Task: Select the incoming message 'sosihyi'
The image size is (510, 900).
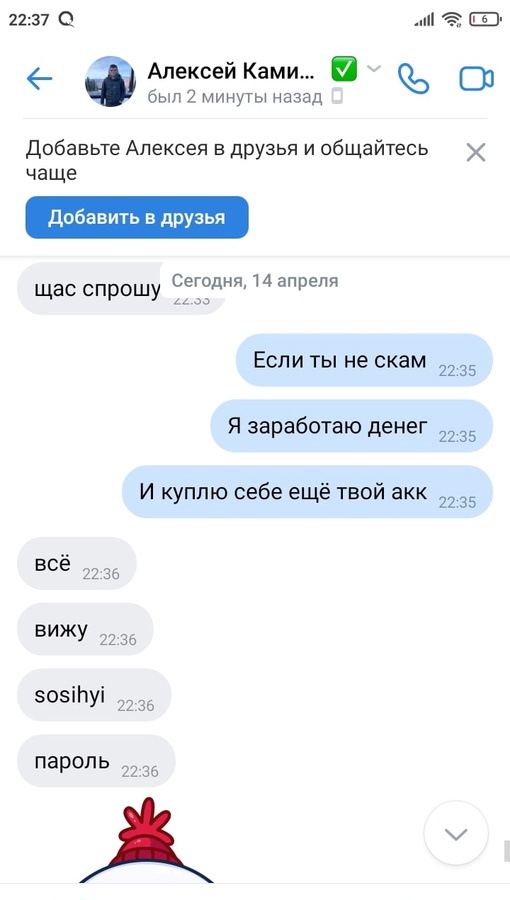Action: 94,695
